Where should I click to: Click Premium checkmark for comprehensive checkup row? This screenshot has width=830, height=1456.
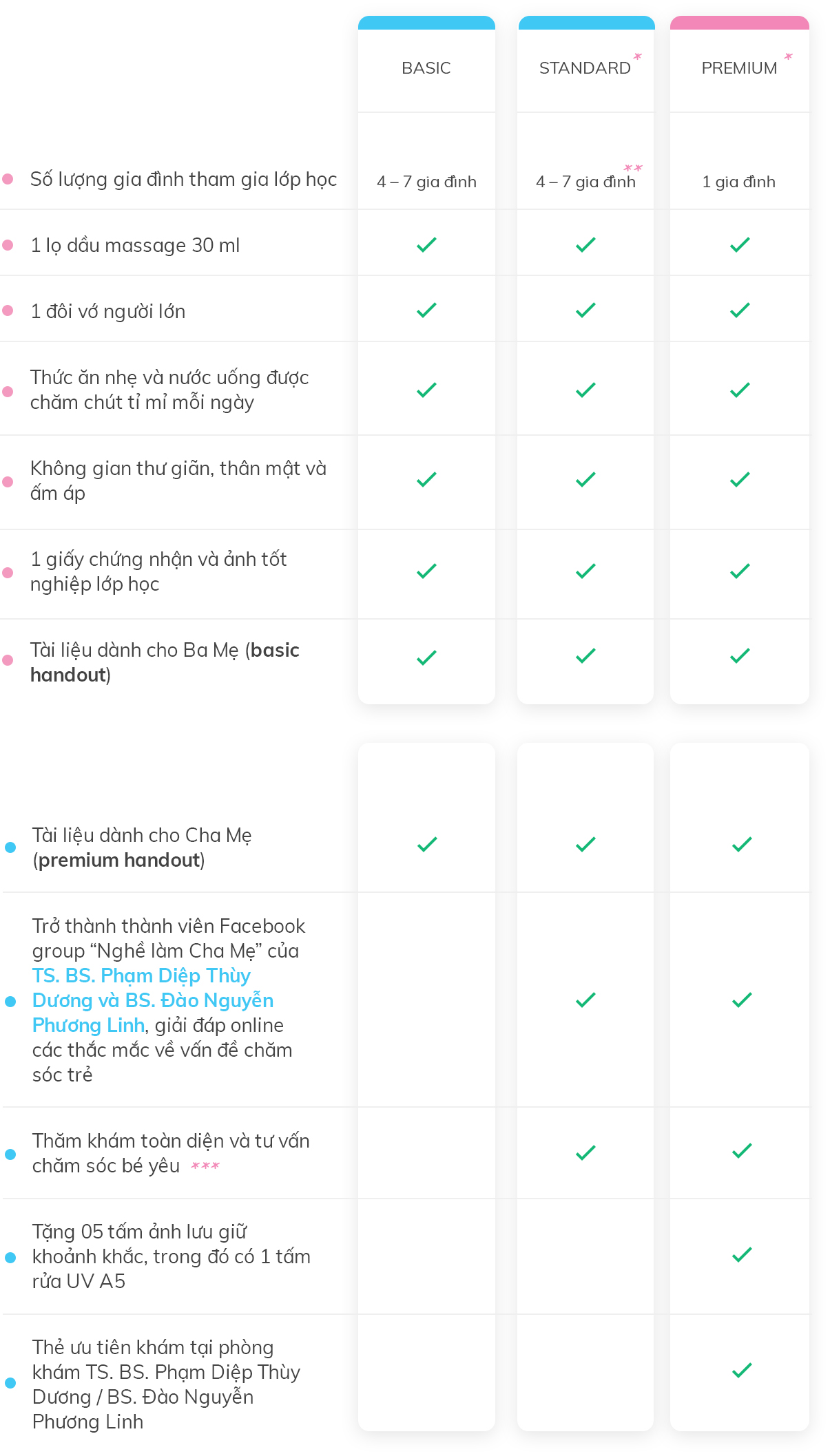tap(742, 1151)
